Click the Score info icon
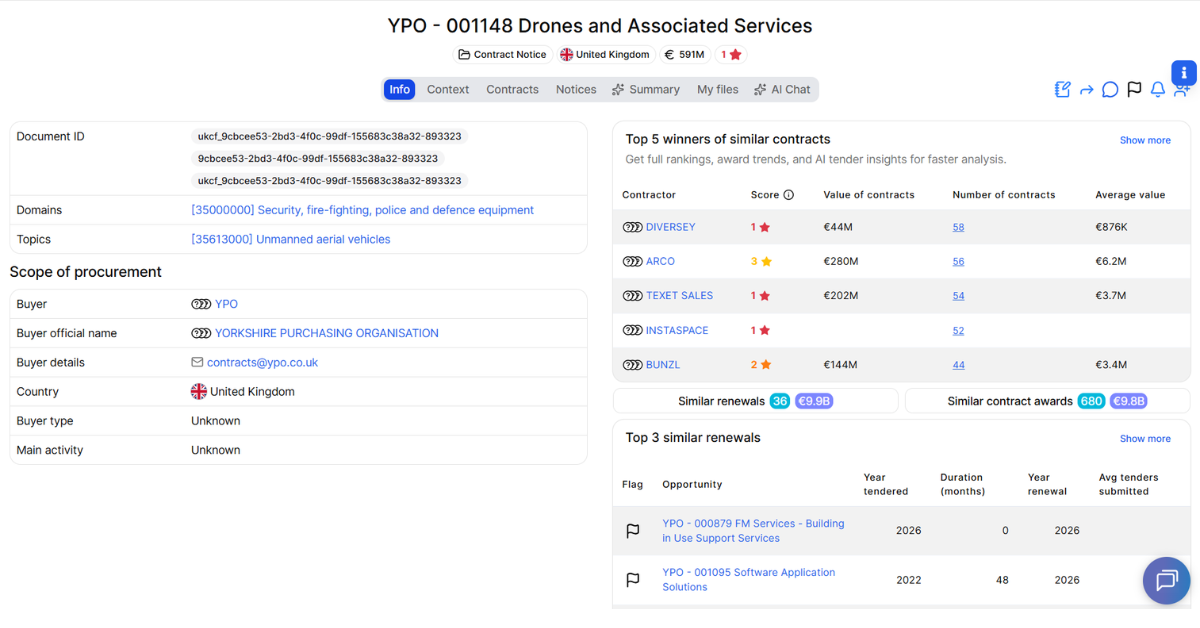The height and width of the screenshot is (628, 1200). 788,195
